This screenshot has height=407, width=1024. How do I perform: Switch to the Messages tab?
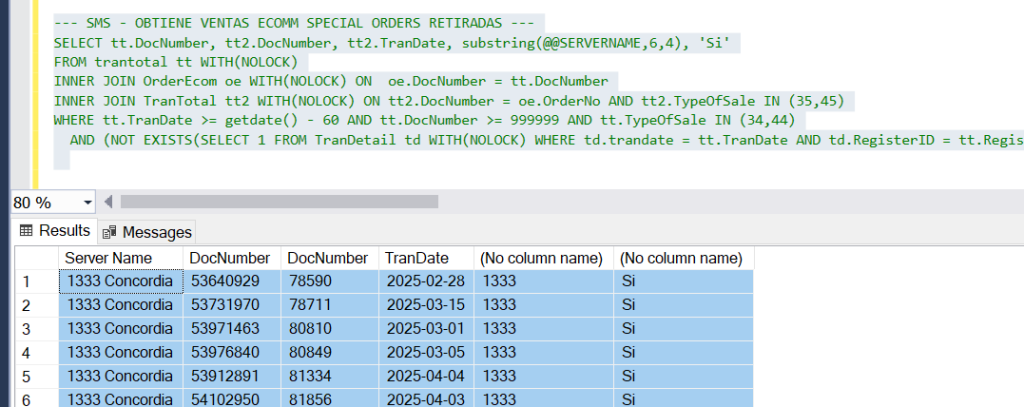(148, 232)
